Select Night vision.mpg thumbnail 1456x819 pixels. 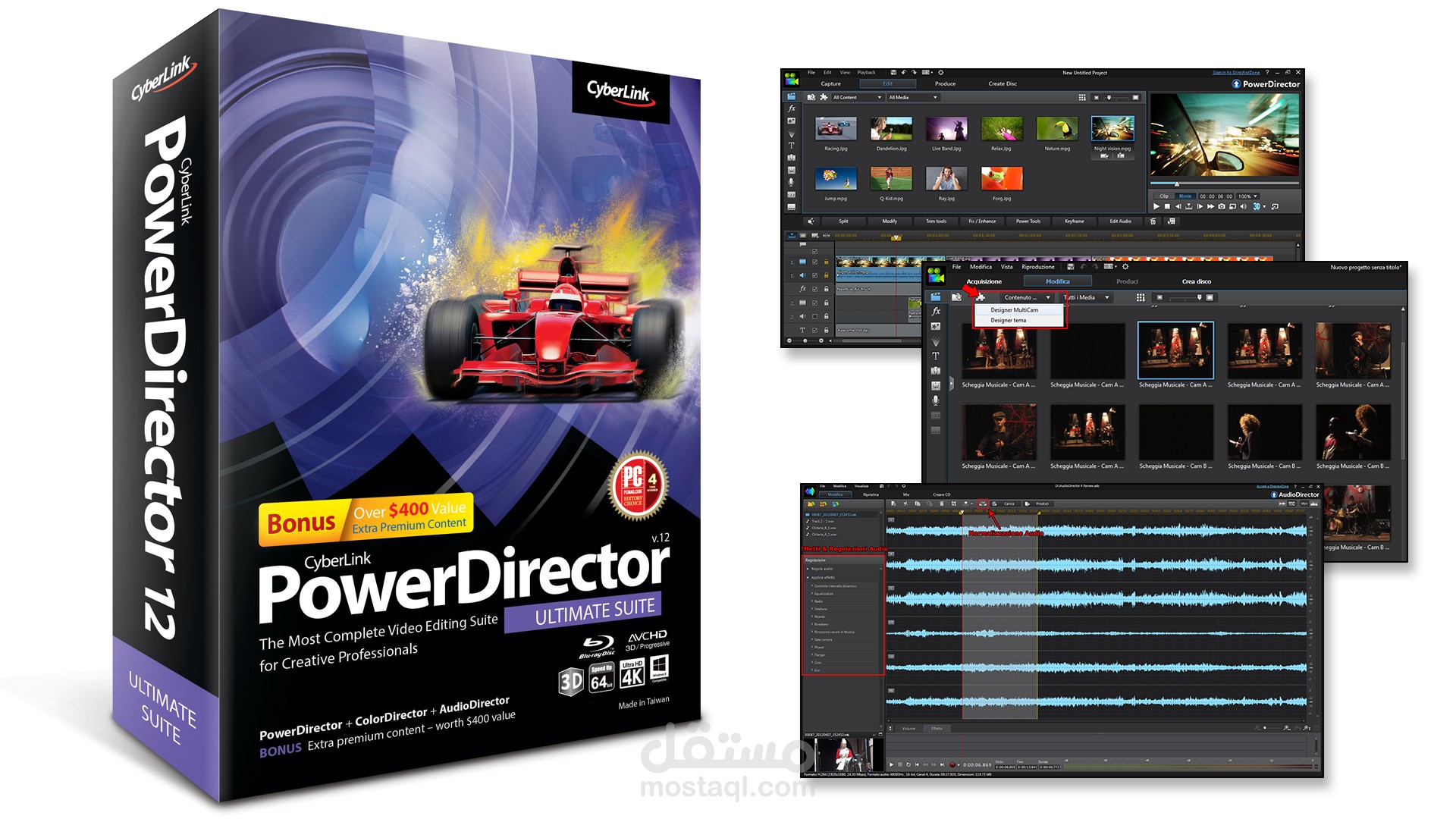tap(1112, 129)
